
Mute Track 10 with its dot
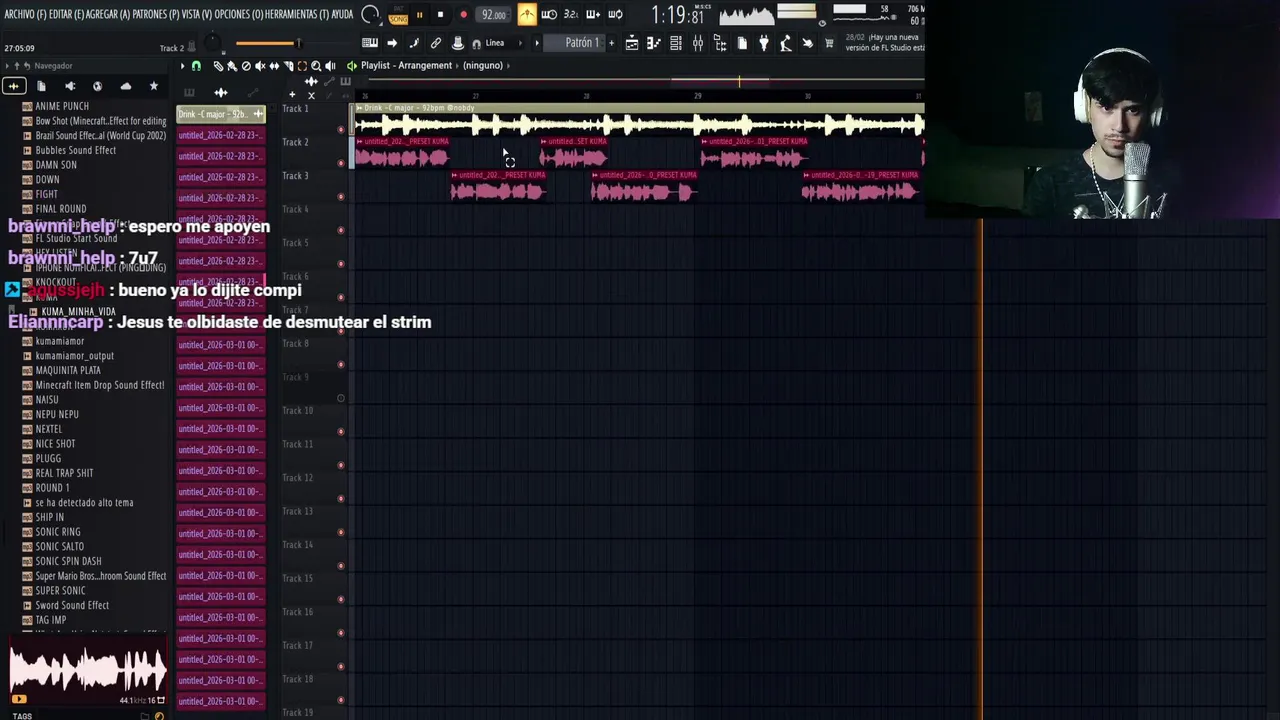(x=340, y=431)
